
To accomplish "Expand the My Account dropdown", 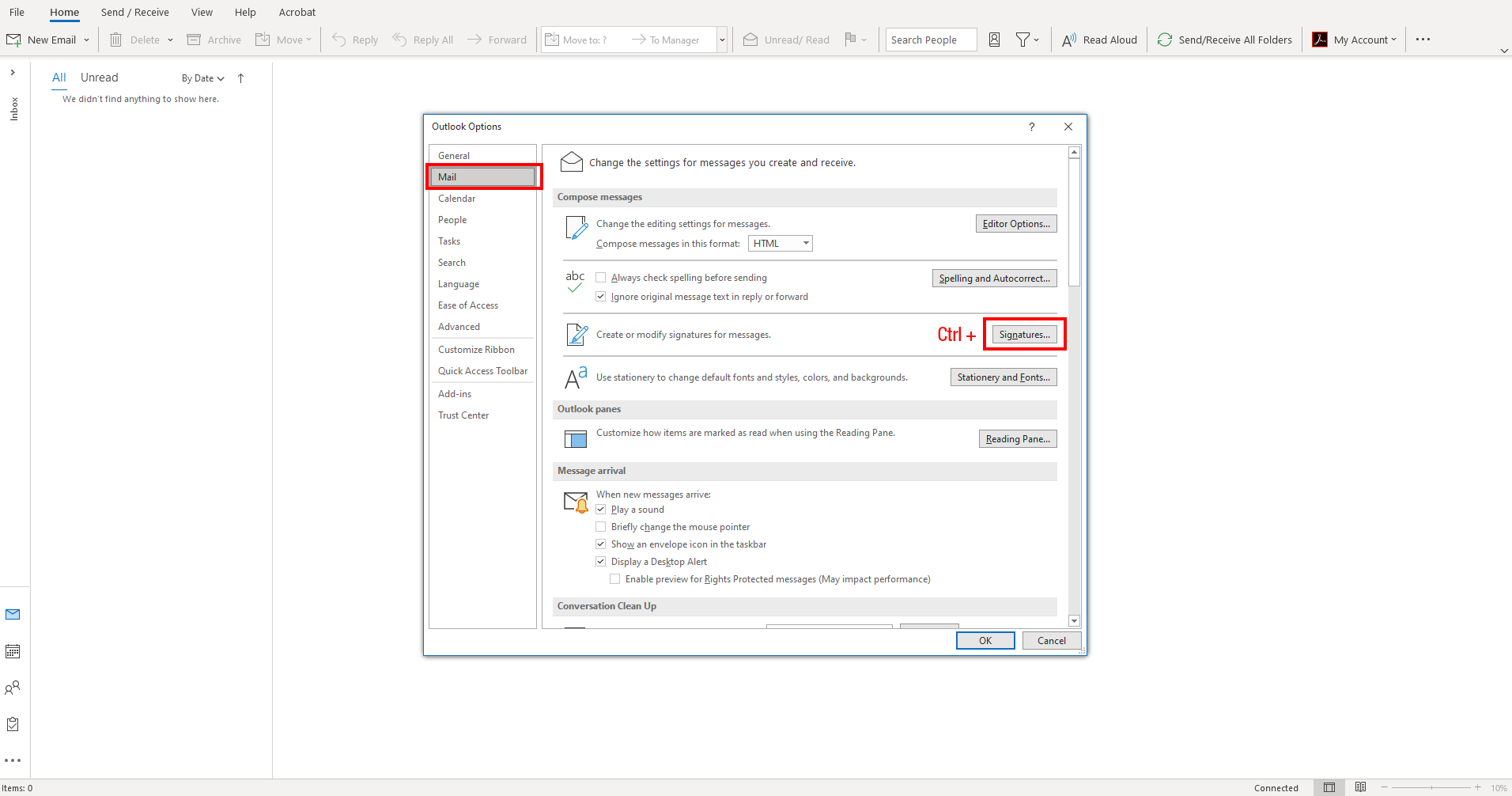I will click(1393, 40).
